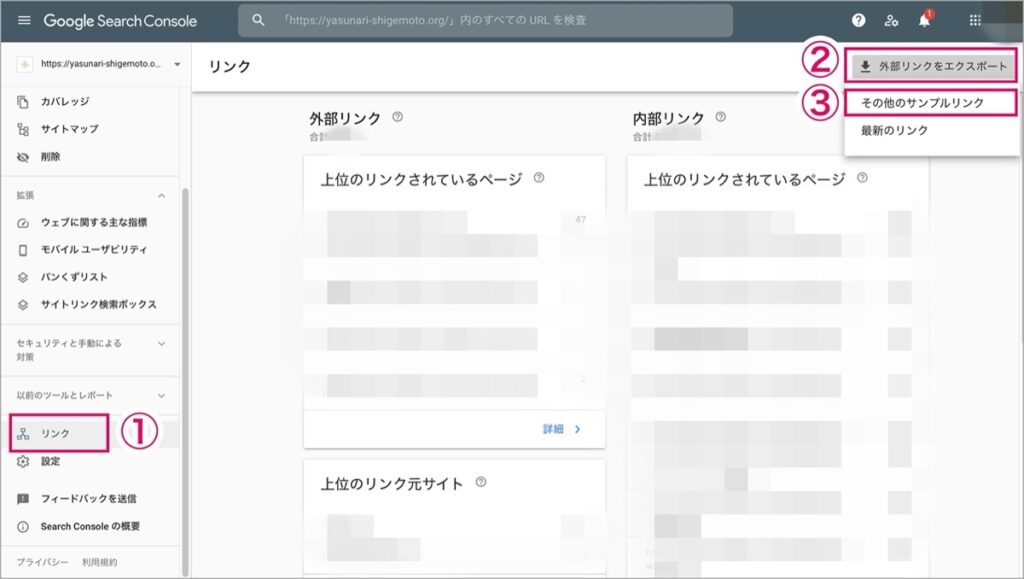1024x579 pixels.
Task: Open 削除 page
Action: click(x=50, y=157)
